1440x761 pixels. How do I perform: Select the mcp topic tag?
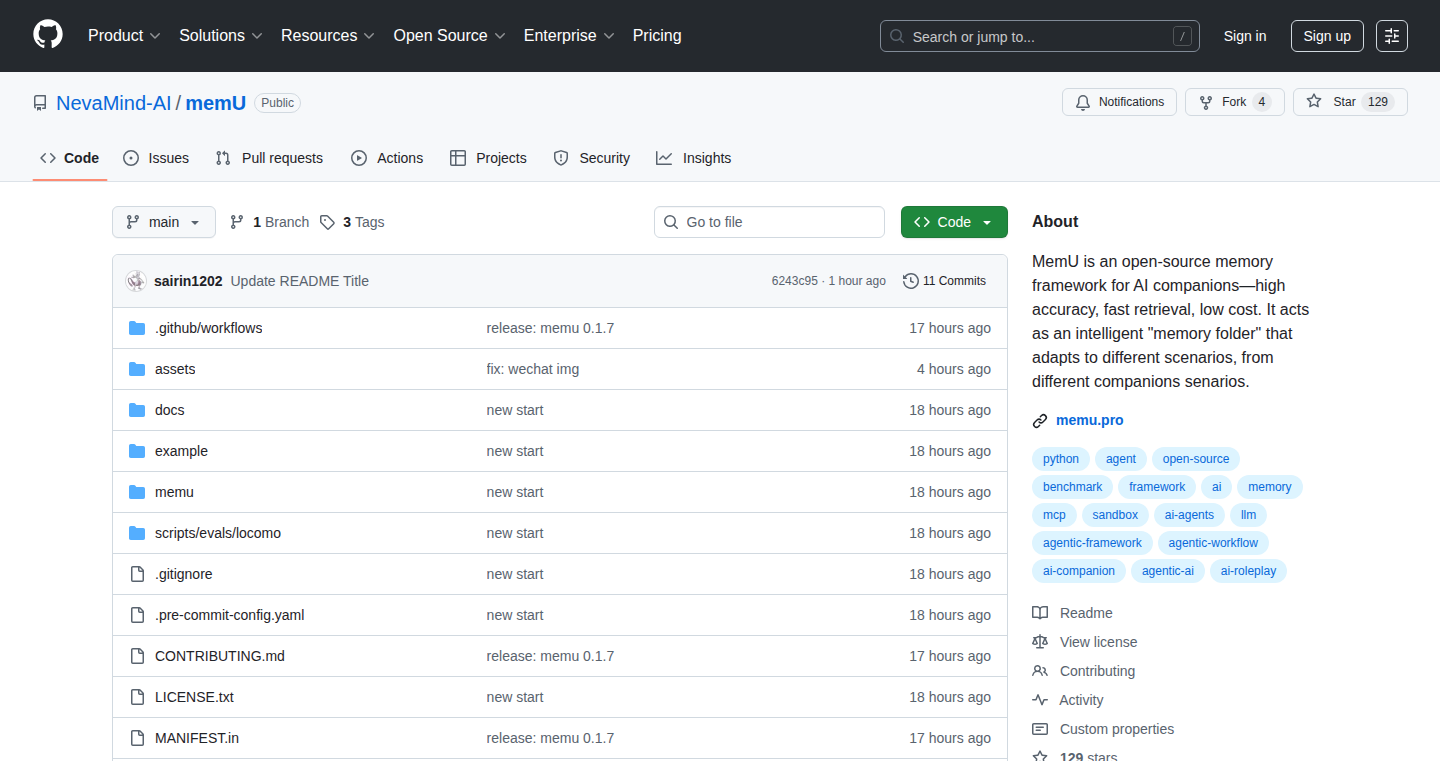click(1054, 515)
